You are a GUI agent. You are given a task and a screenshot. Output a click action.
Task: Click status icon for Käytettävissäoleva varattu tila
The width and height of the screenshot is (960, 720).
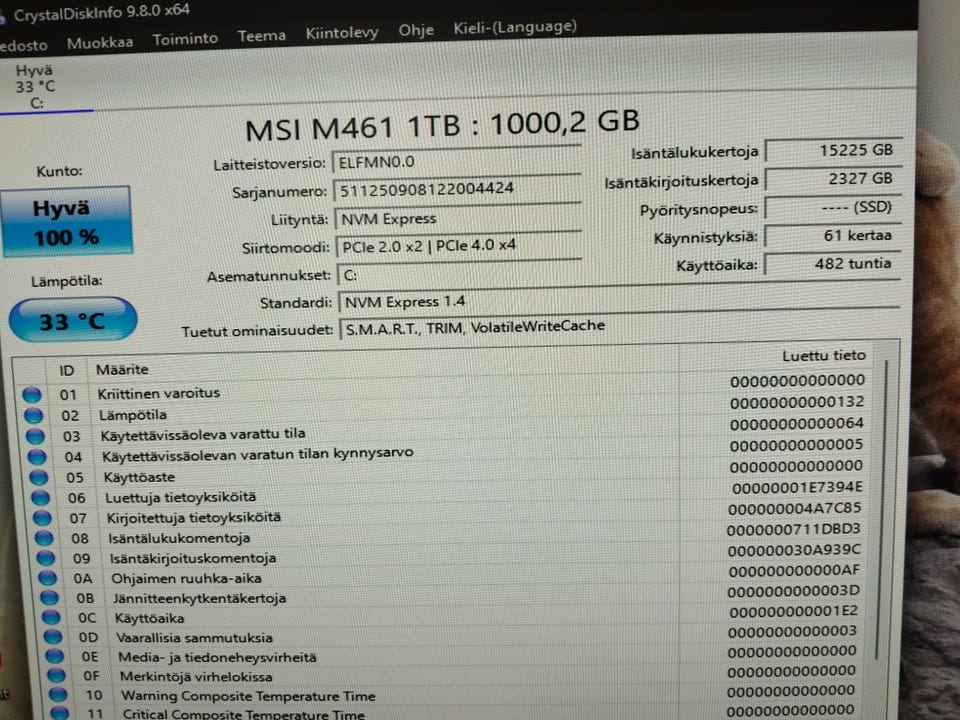[35, 436]
